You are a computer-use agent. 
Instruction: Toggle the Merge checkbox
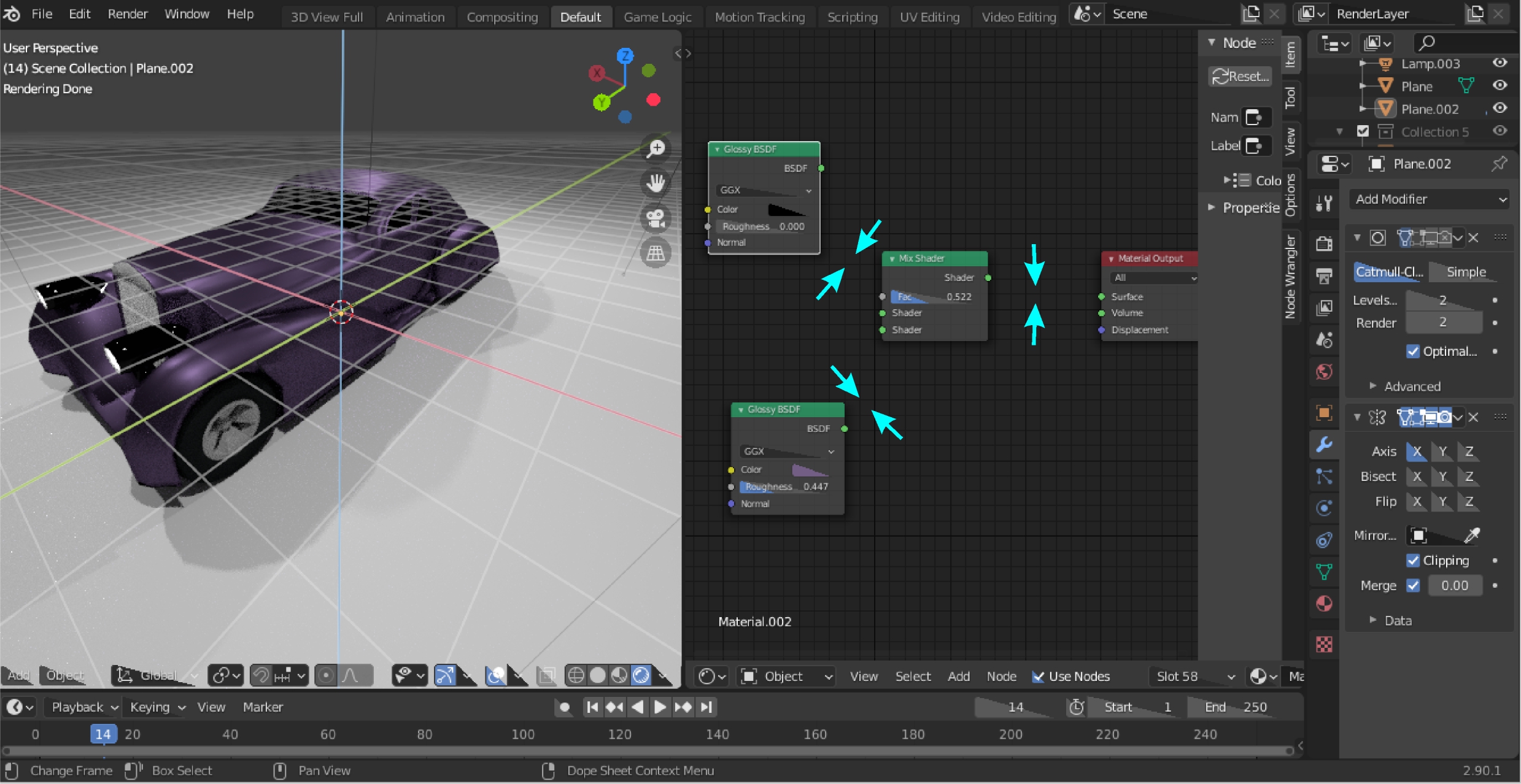pos(1412,585)
